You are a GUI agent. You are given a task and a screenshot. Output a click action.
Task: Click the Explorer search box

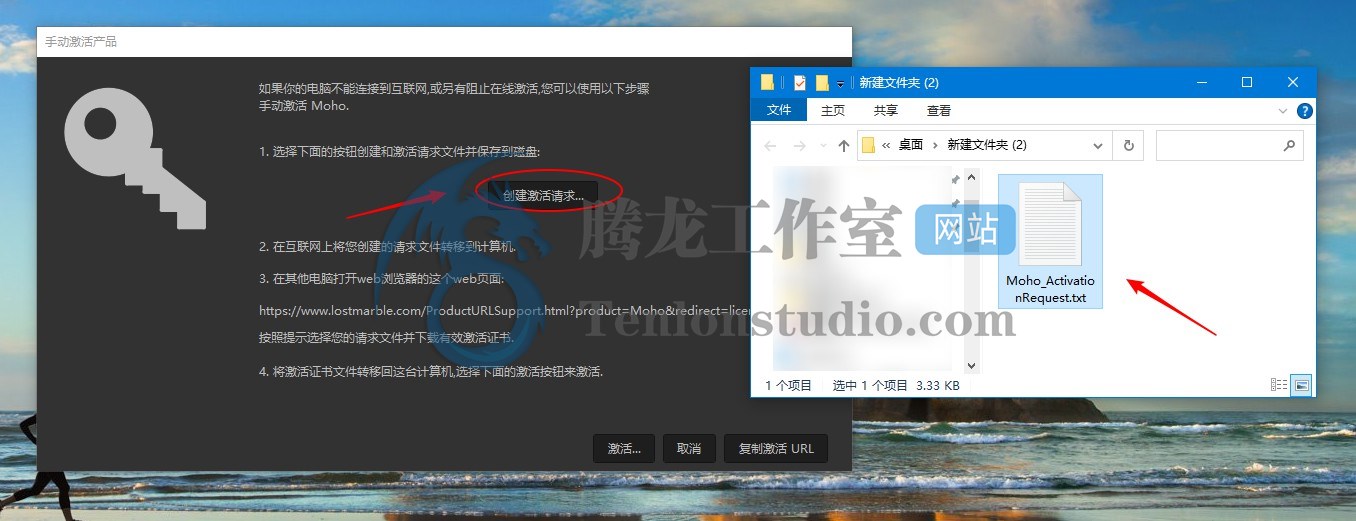pyautogui.click(x=1229, y=145)
